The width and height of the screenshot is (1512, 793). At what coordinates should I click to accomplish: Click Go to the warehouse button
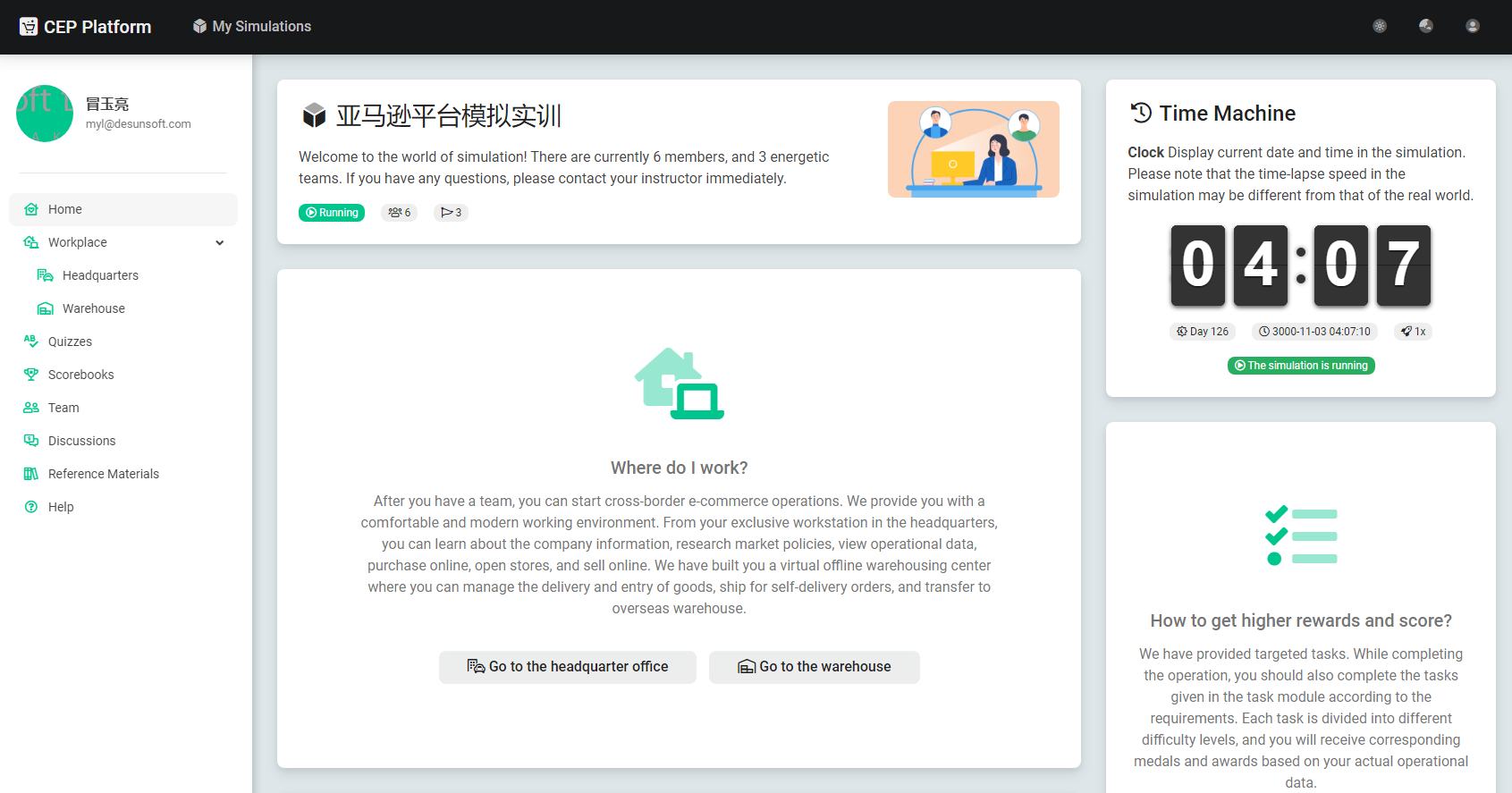coord(814,667)
